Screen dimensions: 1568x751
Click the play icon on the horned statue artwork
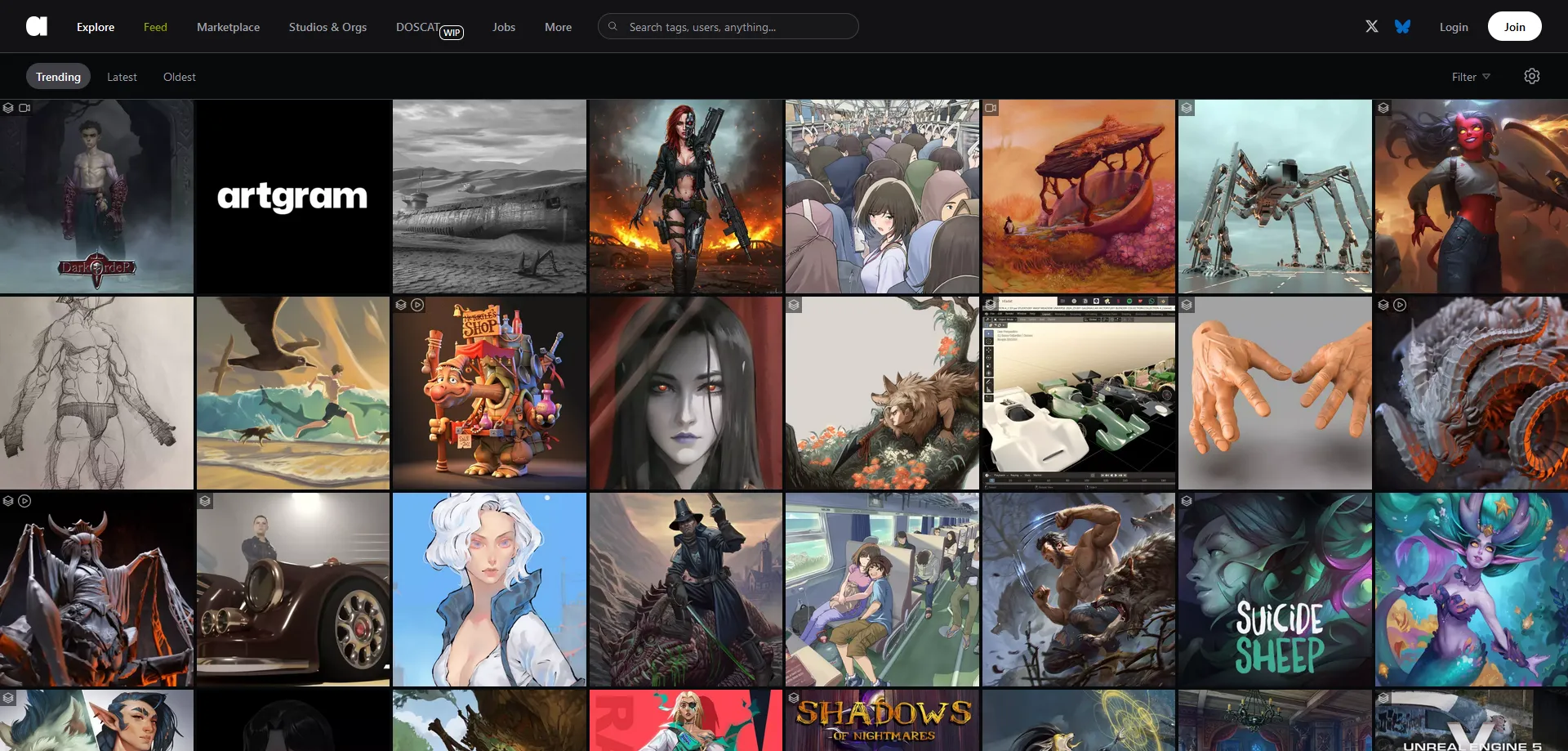24,502
